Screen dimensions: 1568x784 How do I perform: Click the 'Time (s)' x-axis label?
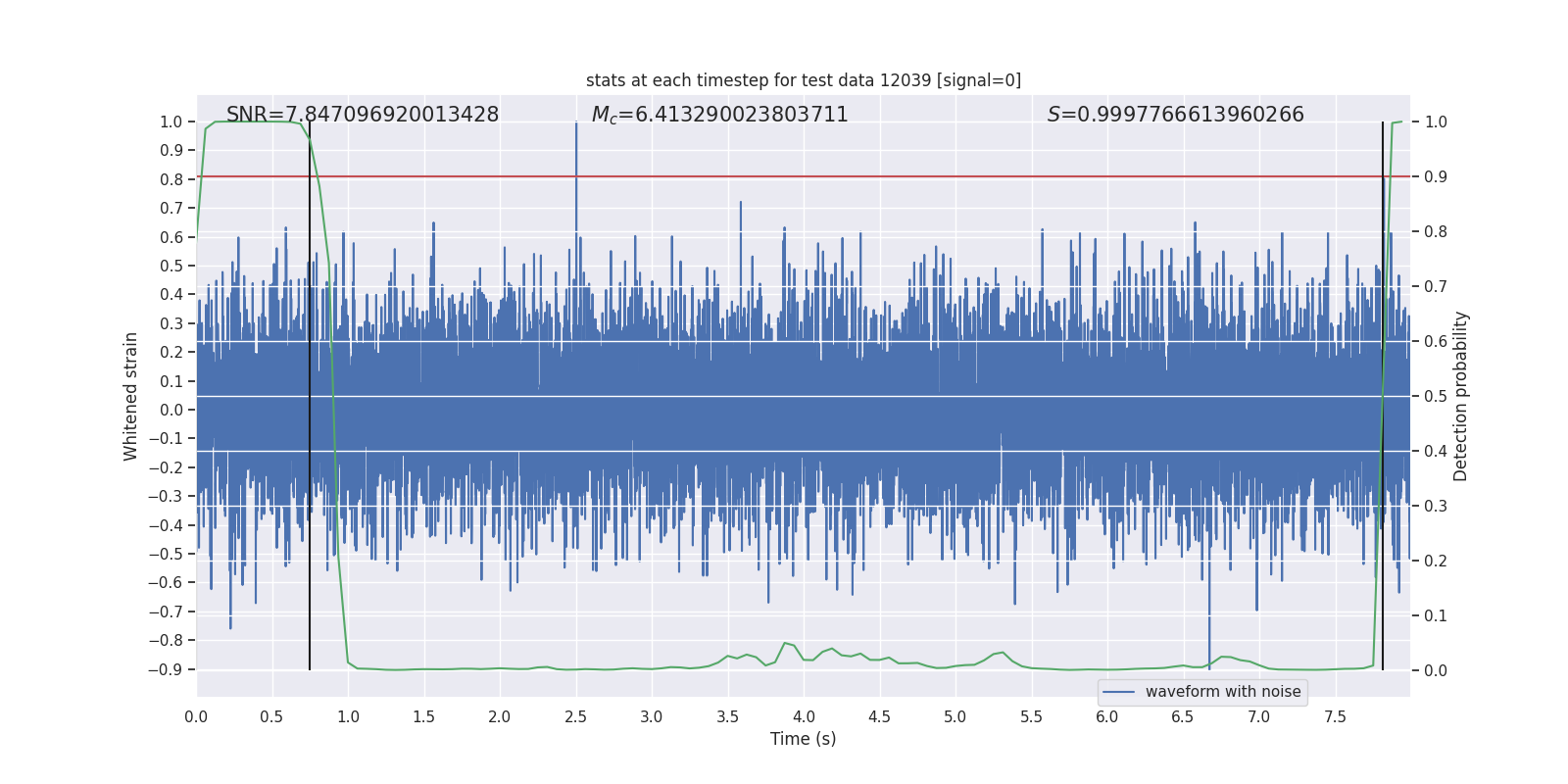tap(803, 739)
